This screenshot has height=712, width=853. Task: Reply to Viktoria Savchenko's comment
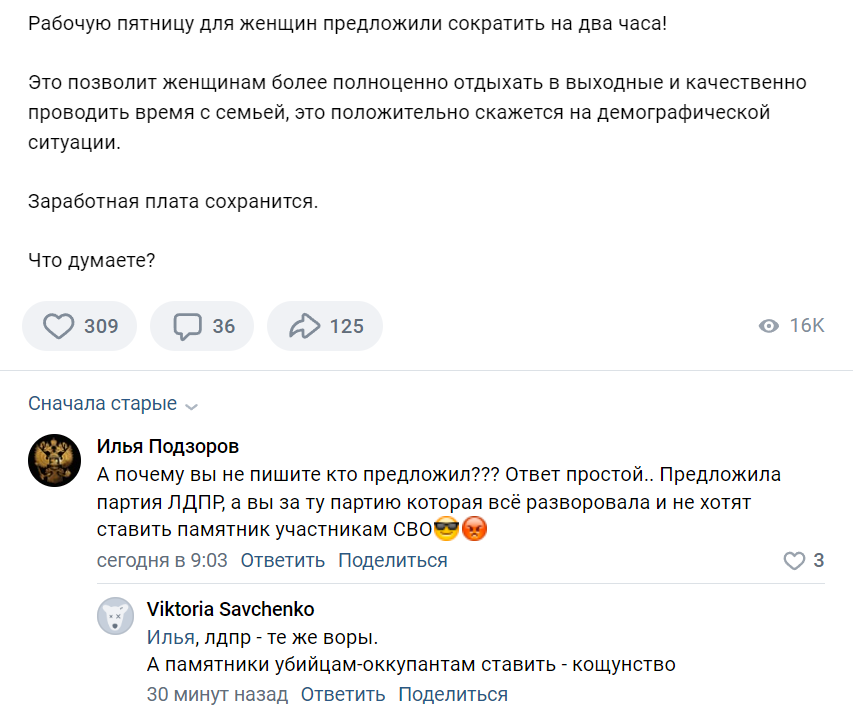coord(343,694)
